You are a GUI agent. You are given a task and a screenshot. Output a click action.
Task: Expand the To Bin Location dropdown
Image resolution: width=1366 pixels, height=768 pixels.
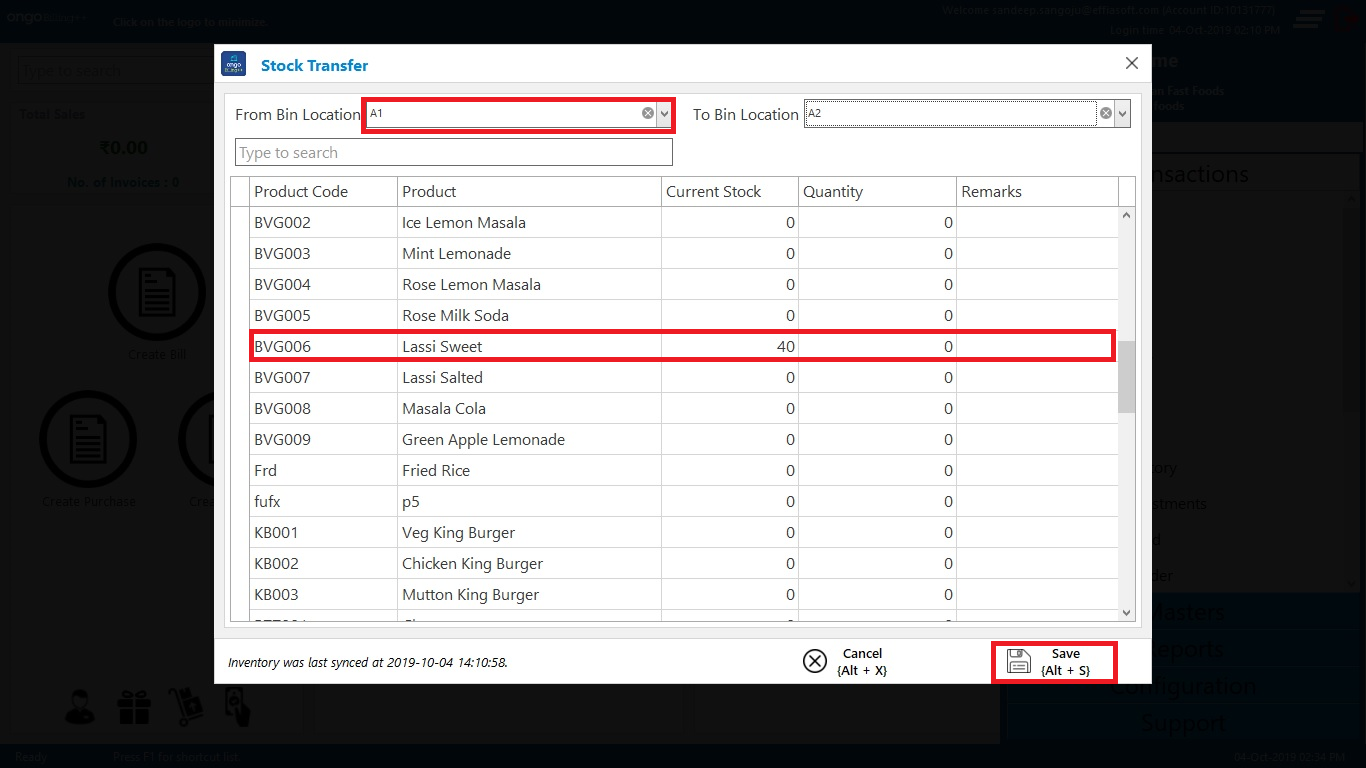coord(1122,114)
